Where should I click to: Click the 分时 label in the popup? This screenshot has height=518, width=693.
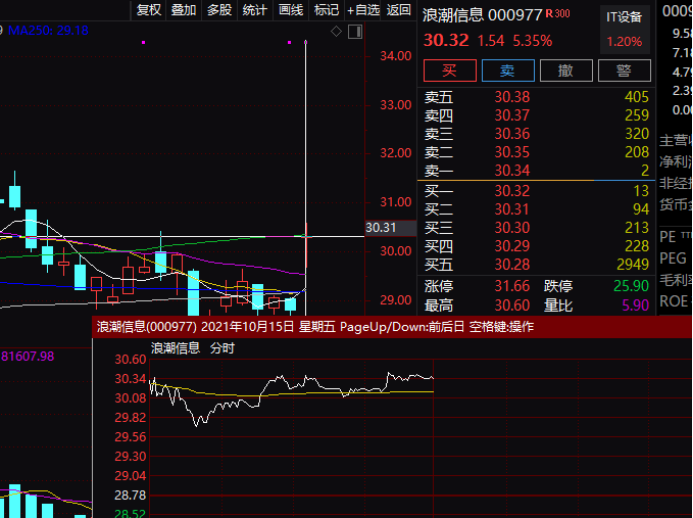[x=222, y=348]
